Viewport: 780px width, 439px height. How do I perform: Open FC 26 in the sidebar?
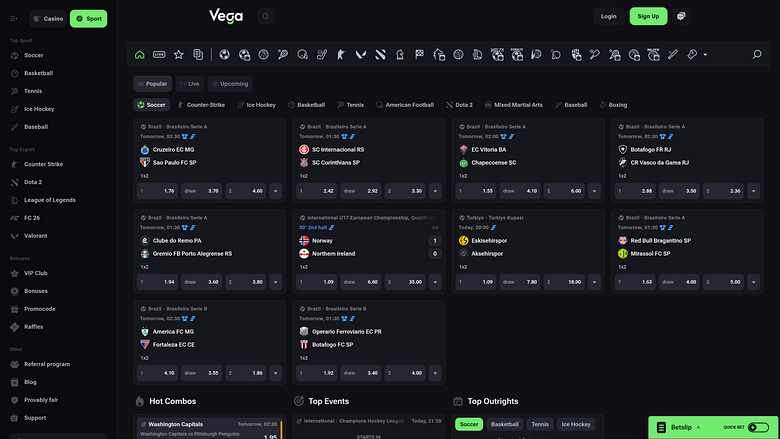click(32, 218)
